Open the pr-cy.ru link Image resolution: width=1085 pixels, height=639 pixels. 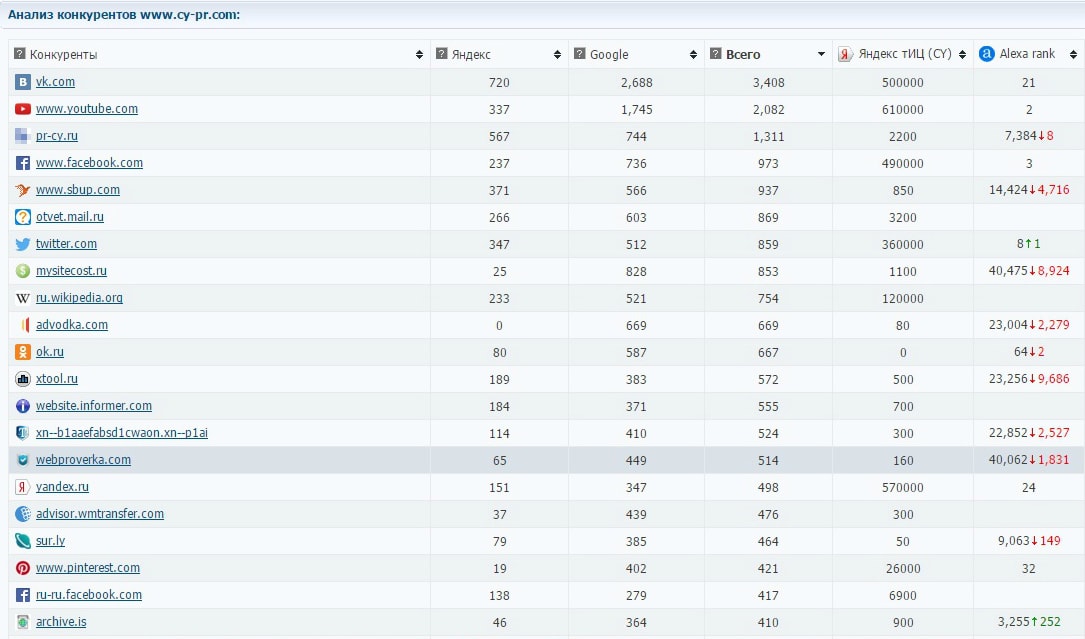57,136
